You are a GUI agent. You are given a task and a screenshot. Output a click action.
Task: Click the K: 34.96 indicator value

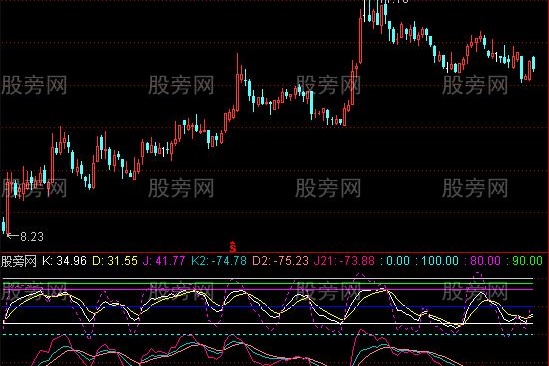(64, 261)
